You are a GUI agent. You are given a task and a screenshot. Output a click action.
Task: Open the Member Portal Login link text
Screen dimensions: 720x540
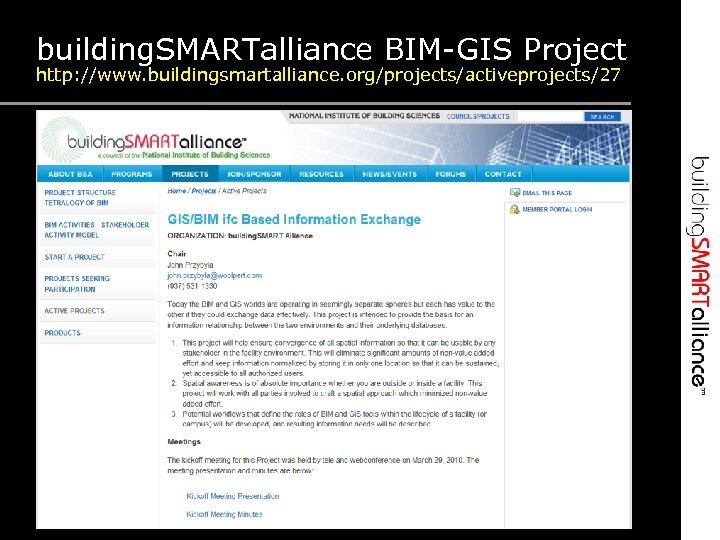(x=557, y=209)
